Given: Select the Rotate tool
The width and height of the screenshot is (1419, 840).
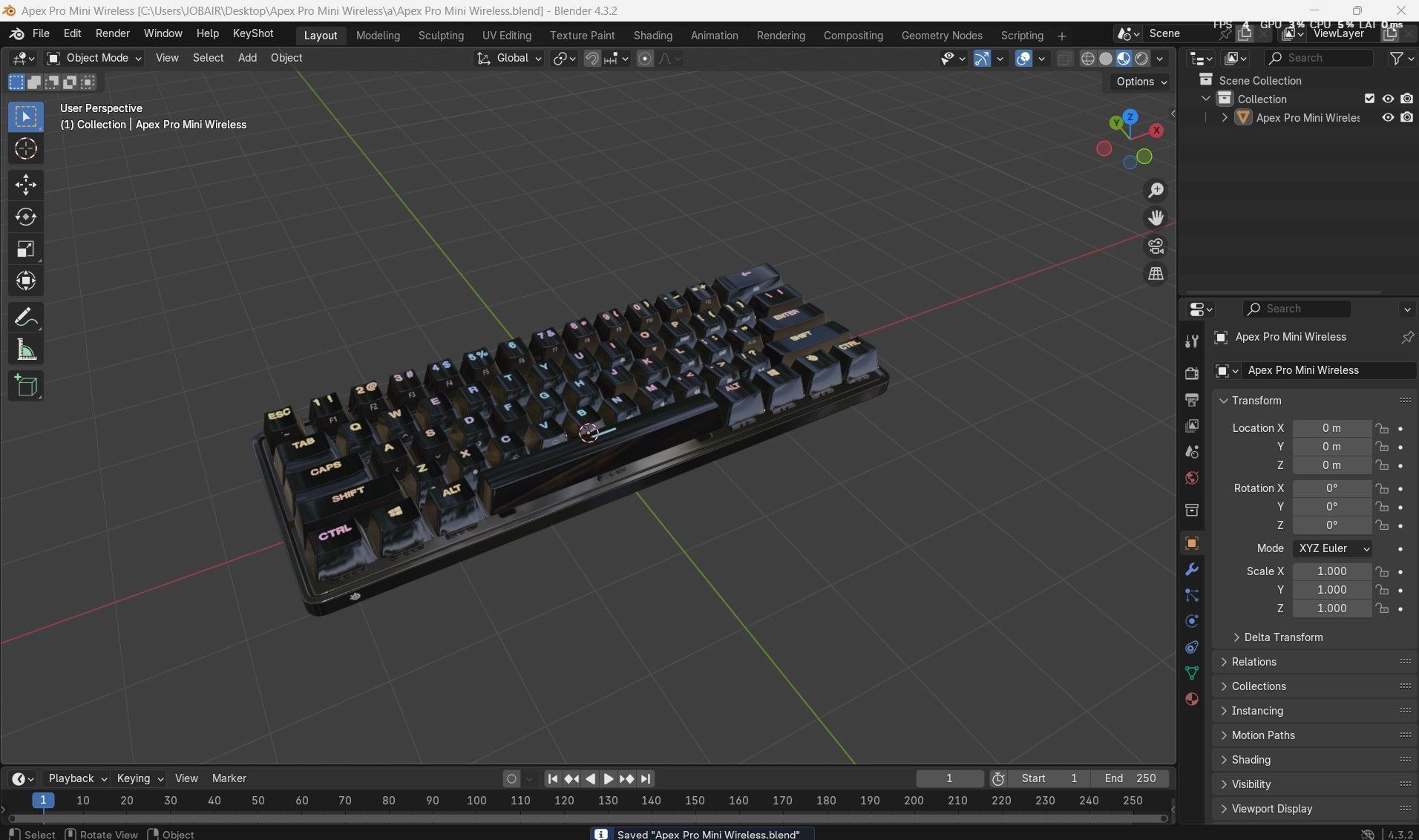Looking at the screenshot, I should pyautogui.click(x=26, y=217).
